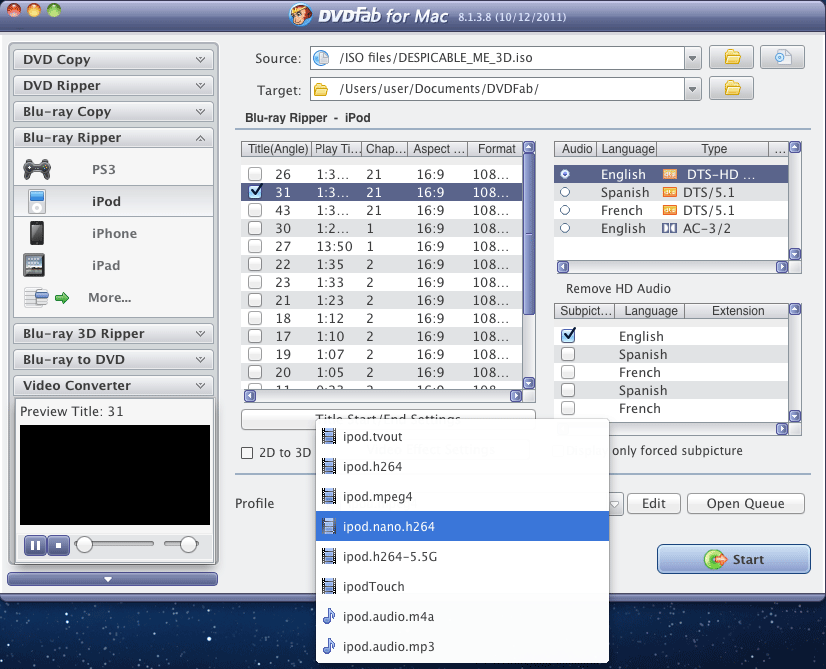Click the DTS-HD icon on English audio
This screenshot has height=669, width=826.
(x=670, y=174)
